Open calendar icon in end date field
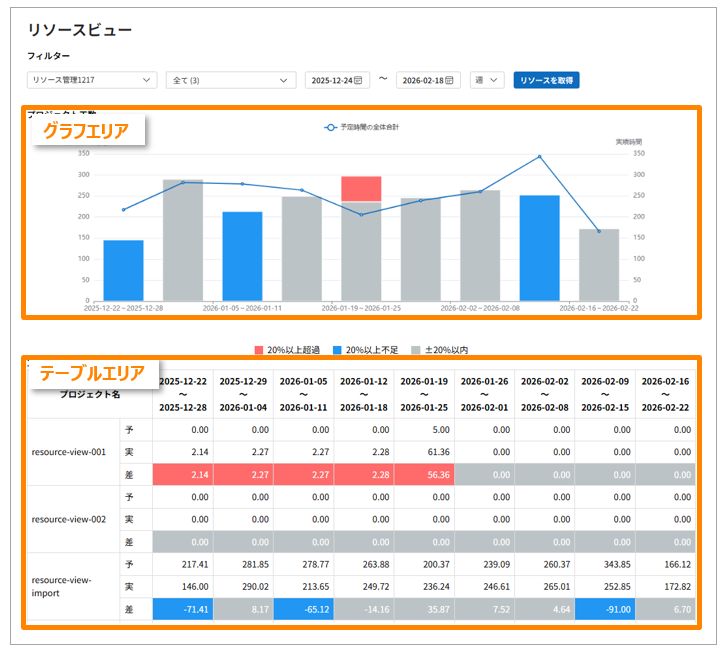The width and height of the screenshot is (724, 652). [x=450, y=80]
